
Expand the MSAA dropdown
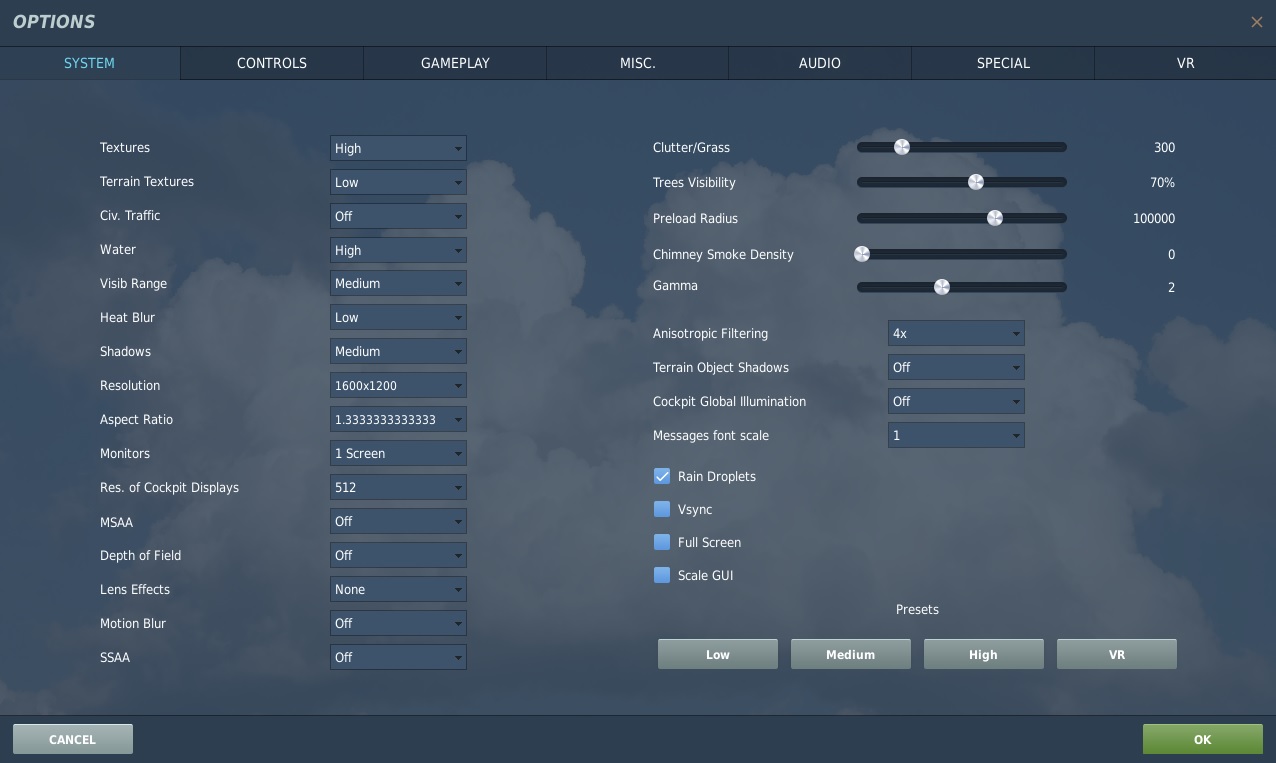[x=398, y=521]
